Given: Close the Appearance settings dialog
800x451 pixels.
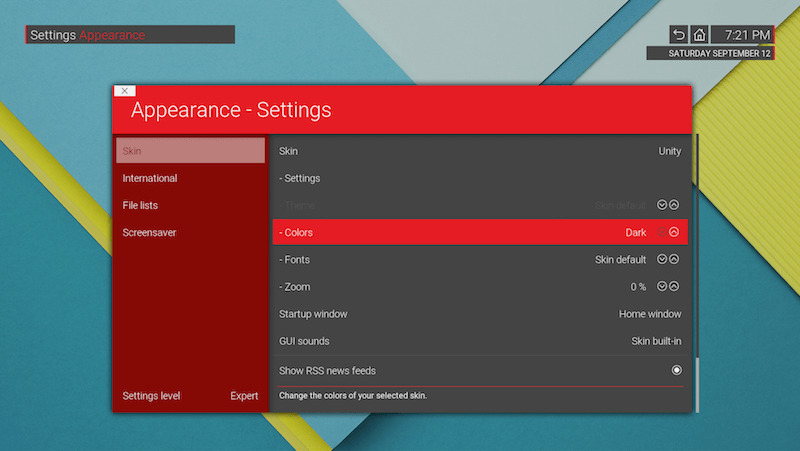Looking at the screenshot, I should pos(124,91).
